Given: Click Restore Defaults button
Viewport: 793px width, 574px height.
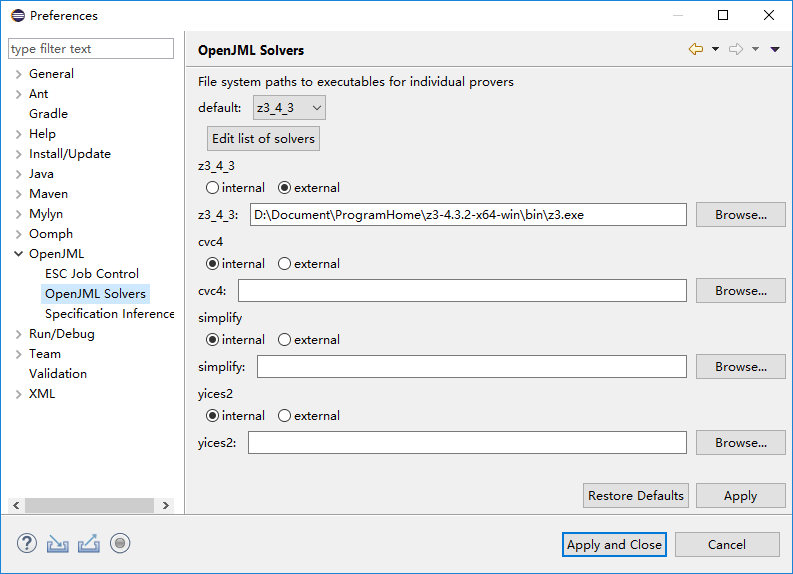Looking at the screenshot, I should (636, 496).
